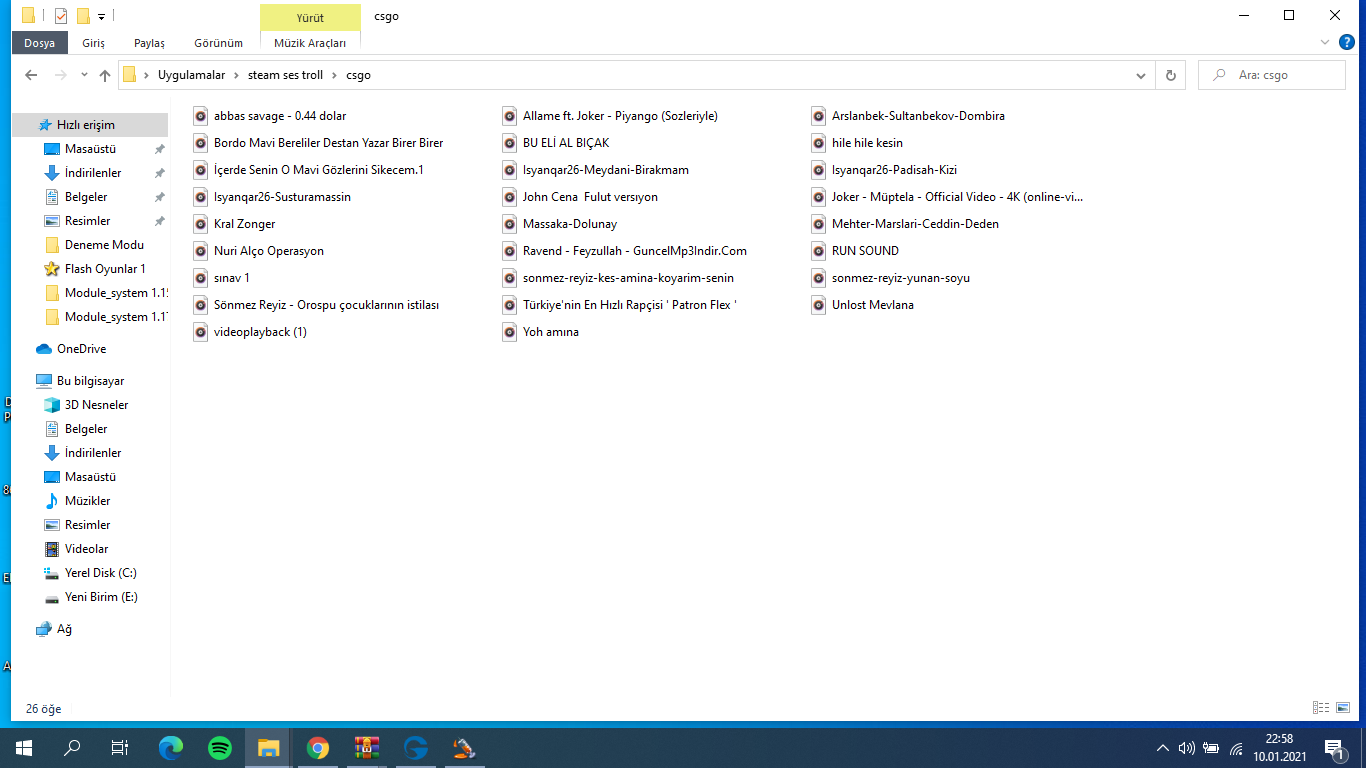Switch to Google Chrome on the taskbar
This screenshot has width=1366, height=768.
[x=318, y=748]
